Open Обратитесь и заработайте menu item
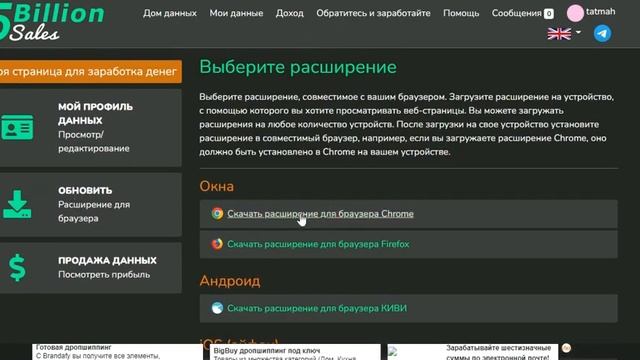The width and height of the screenshot is (640, 360). tap(373, 13)
